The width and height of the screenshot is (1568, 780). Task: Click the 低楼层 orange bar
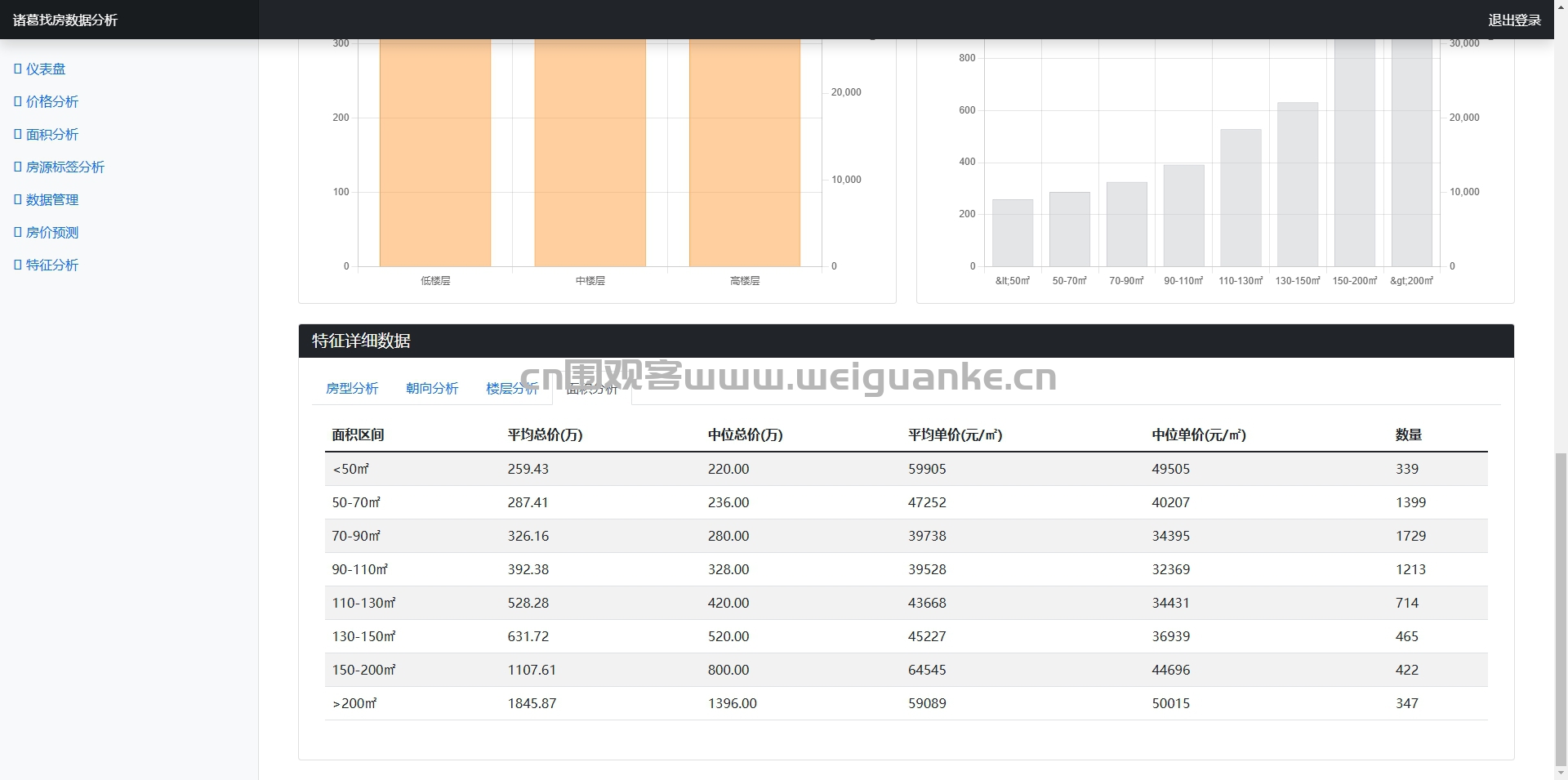[x=435, y=153]
